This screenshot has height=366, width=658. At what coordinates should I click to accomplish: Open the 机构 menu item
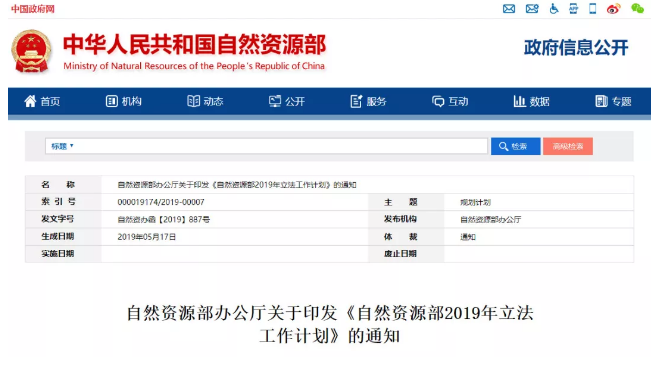[x=123, y=101]
